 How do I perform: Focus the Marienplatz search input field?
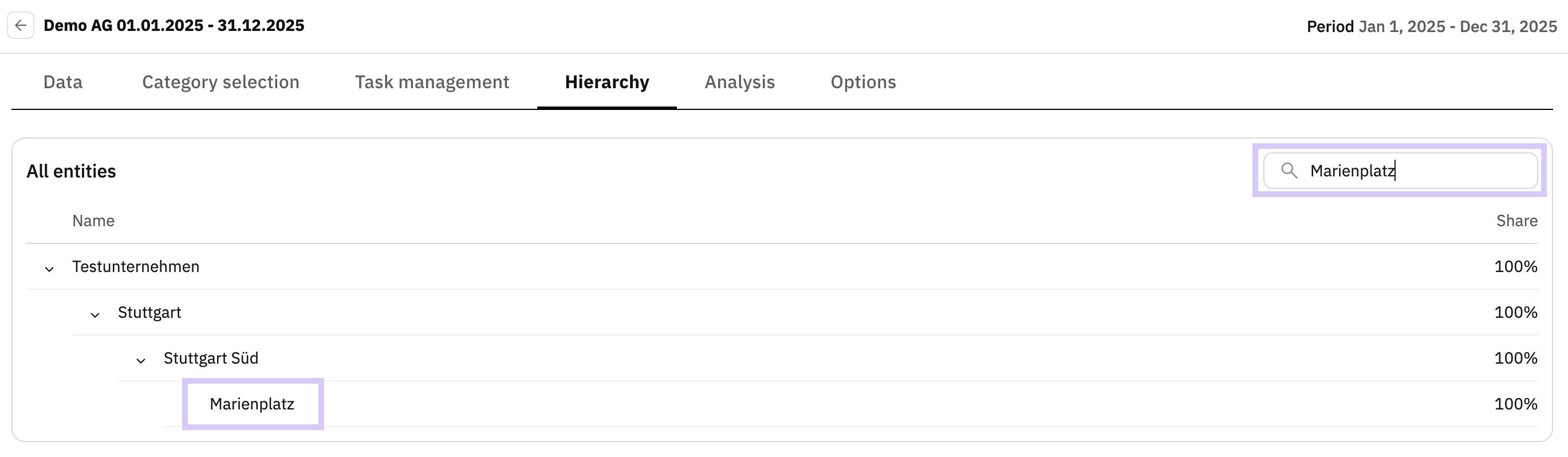pos(1419,171)
